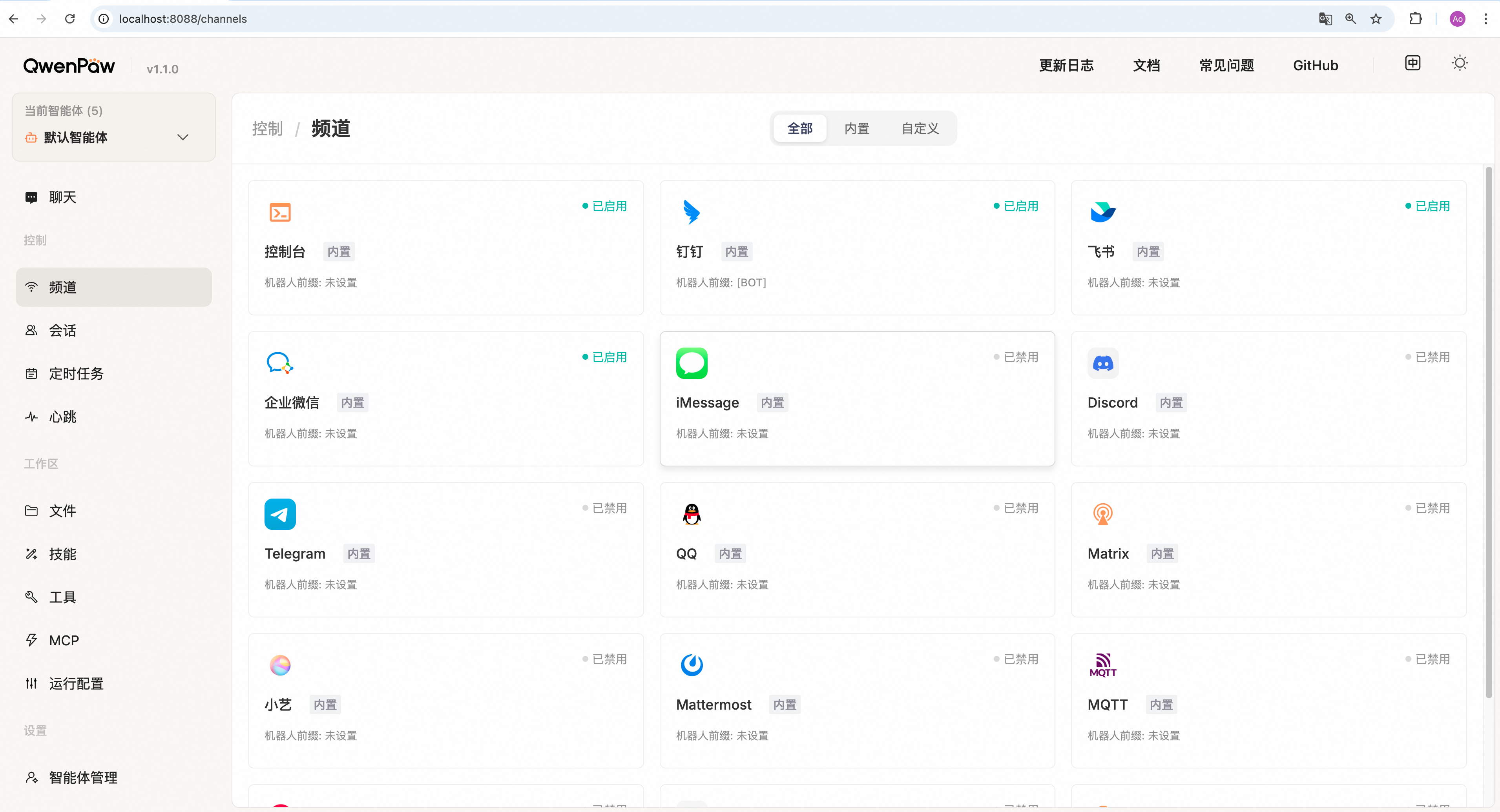Click the 内置 tag on MQTT card

pyautogui.click(x=1161, y=705)
